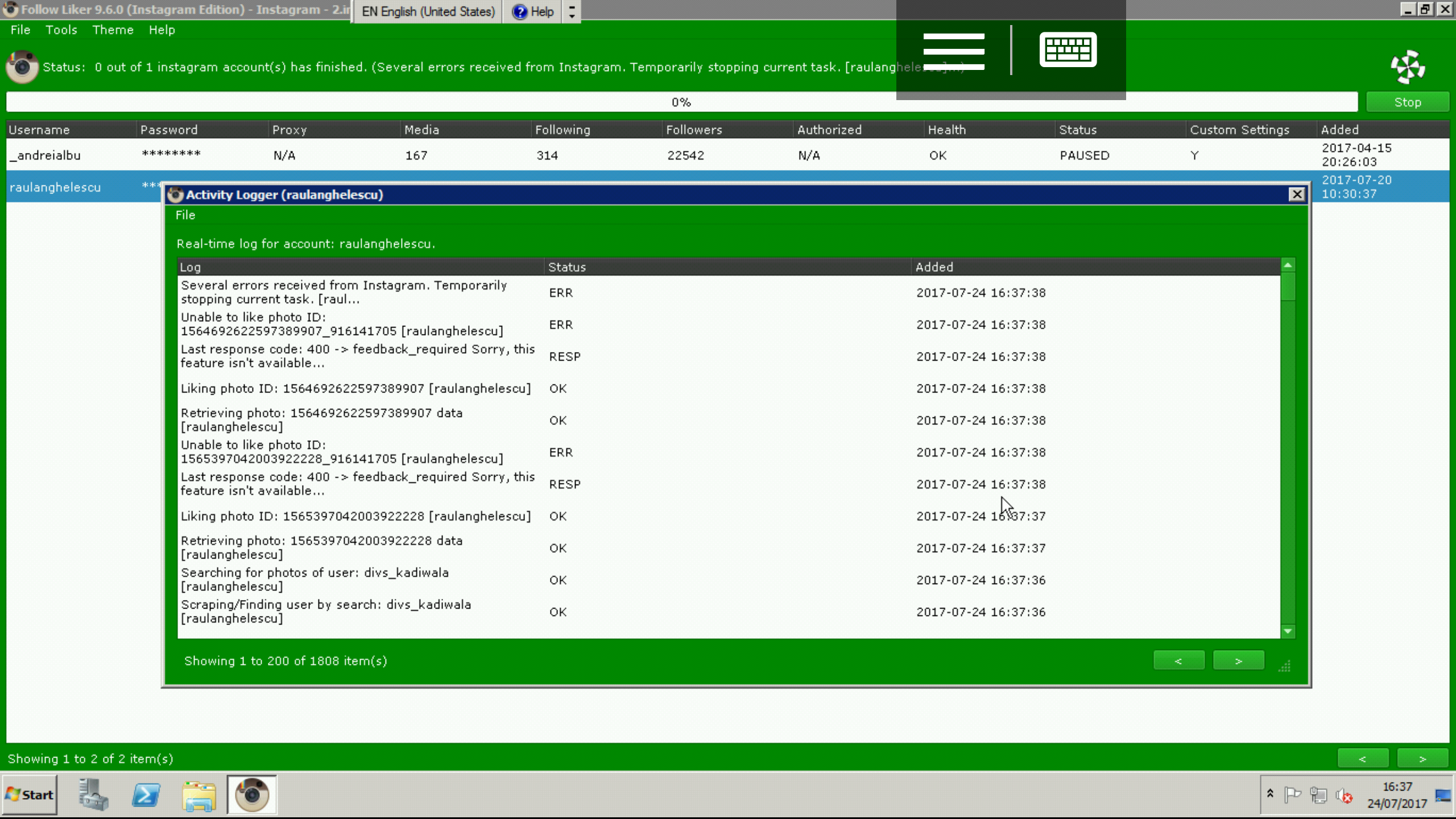Close the Activity Logger window
Image resolution: width=1456 pixels, height=819 pixels.
click(x=1297, y=195)
